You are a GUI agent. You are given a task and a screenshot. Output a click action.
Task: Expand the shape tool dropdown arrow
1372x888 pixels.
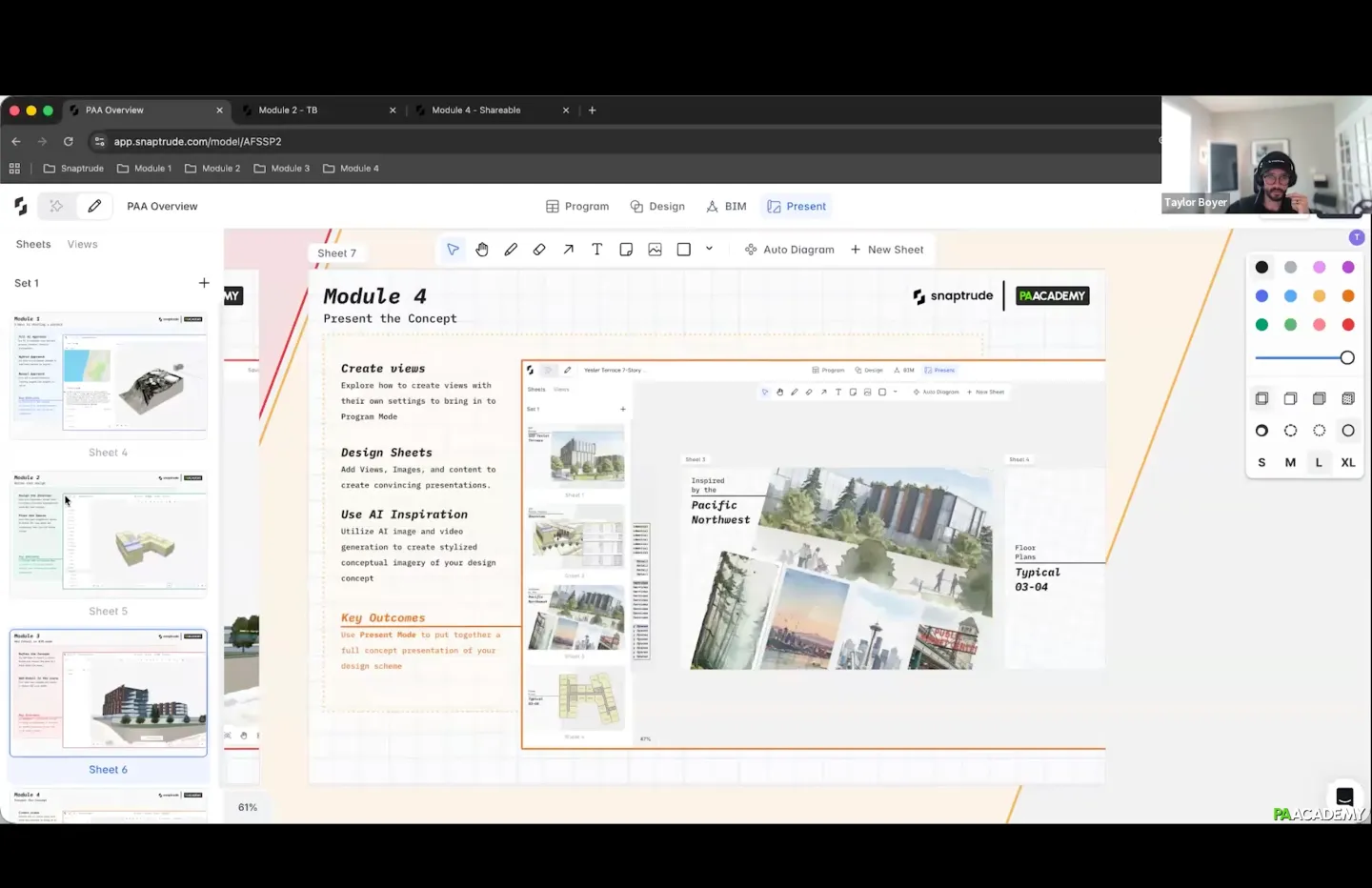[709, 249]
